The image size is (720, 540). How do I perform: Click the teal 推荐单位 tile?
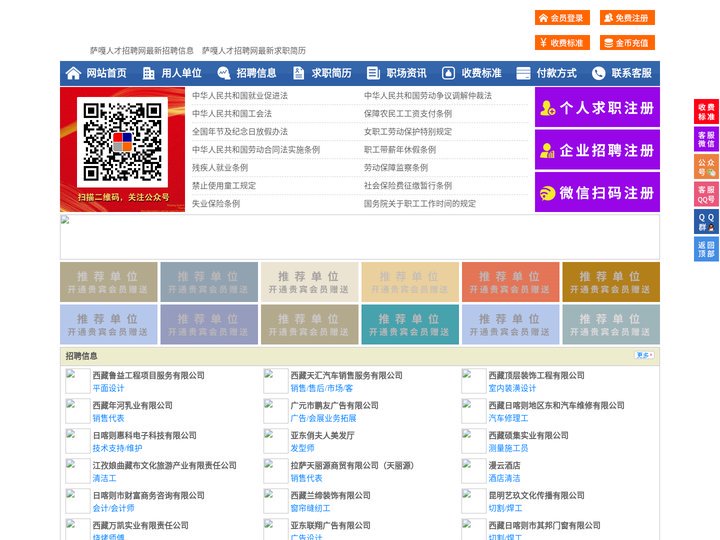pyautogui.click(x=410, y=324)
